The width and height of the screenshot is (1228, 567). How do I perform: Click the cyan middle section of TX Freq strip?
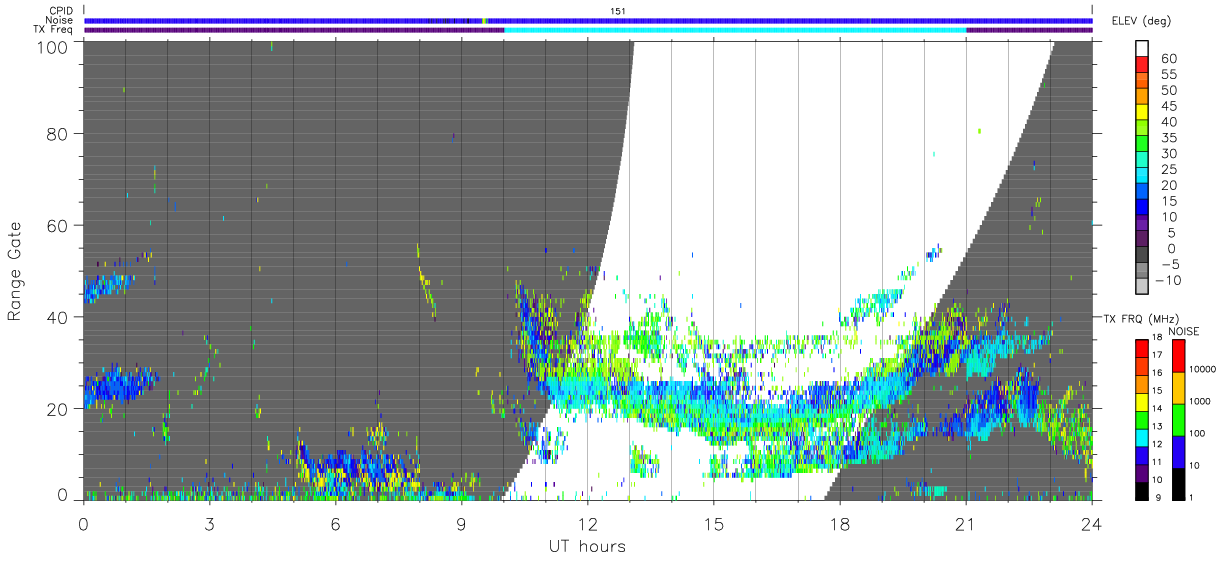click(735, 30)
